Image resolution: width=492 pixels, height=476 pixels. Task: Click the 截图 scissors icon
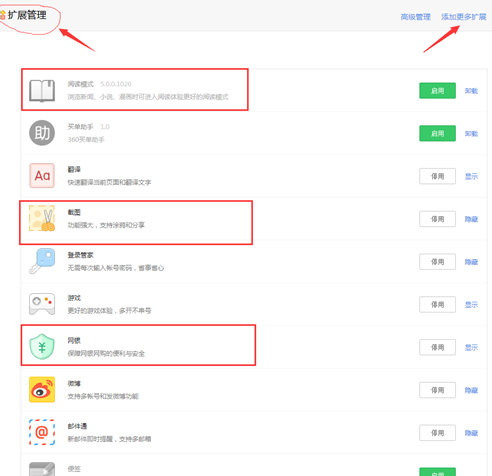tap(42, 218)
